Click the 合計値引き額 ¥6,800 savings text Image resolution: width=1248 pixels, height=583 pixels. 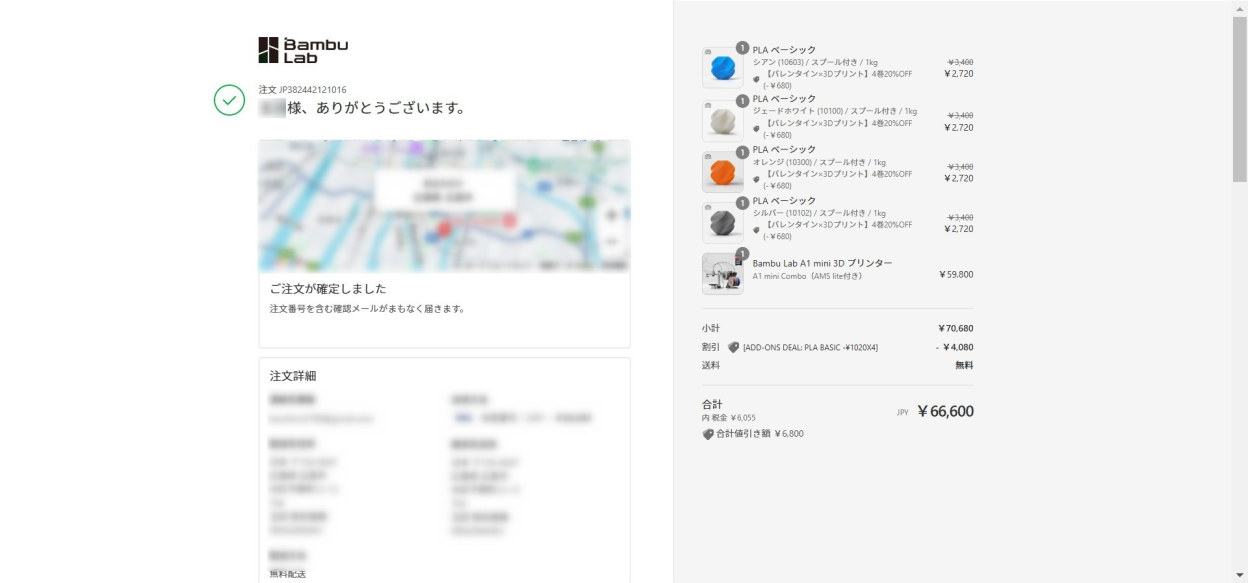click(x=760, y=434)
